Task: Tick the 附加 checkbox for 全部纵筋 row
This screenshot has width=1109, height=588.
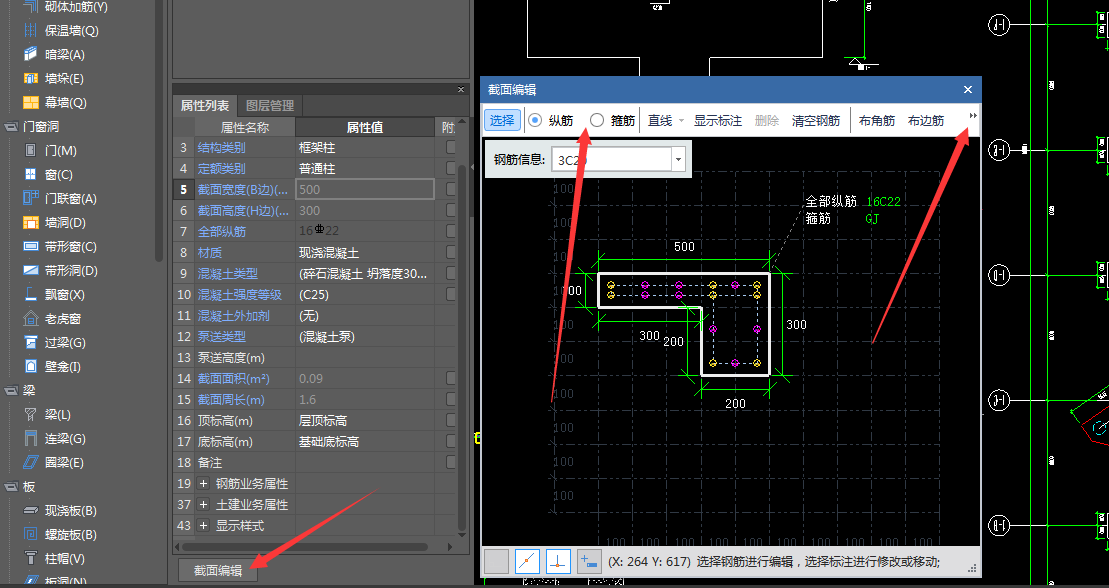Action: (451, 231)
